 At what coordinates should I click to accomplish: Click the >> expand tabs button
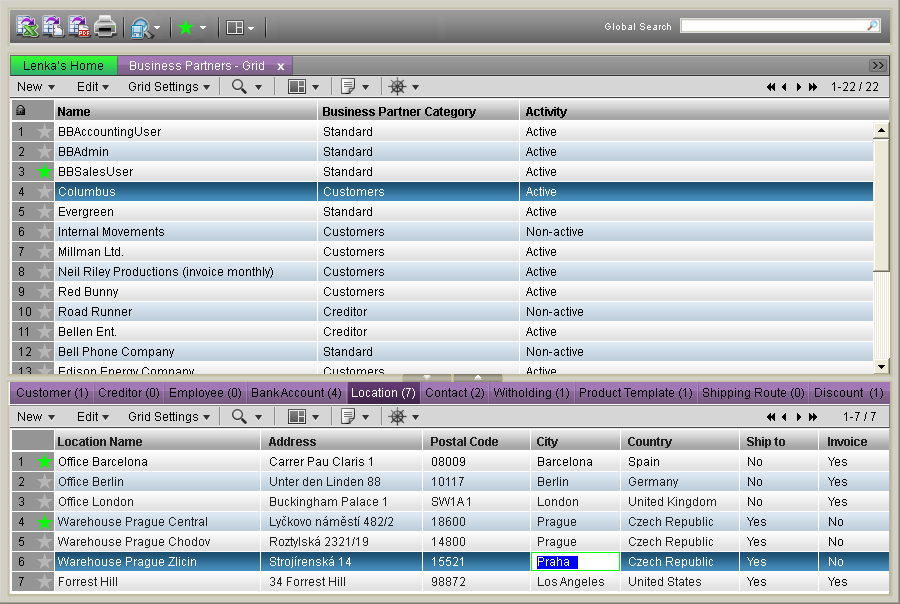[877, 66]
